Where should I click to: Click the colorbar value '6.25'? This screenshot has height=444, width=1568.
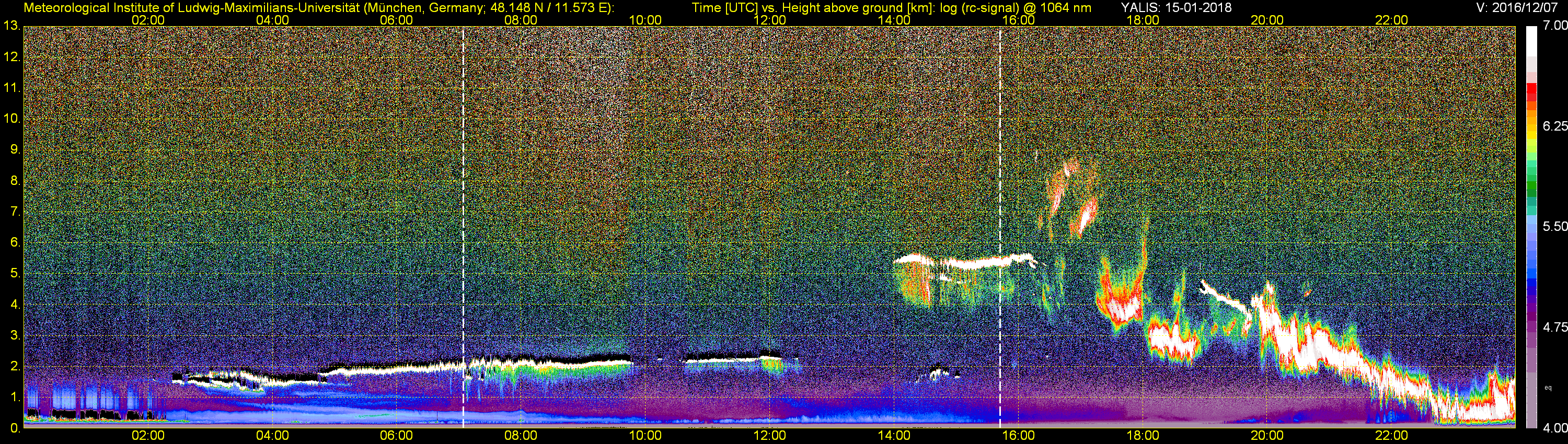(x=1554, y=126)
